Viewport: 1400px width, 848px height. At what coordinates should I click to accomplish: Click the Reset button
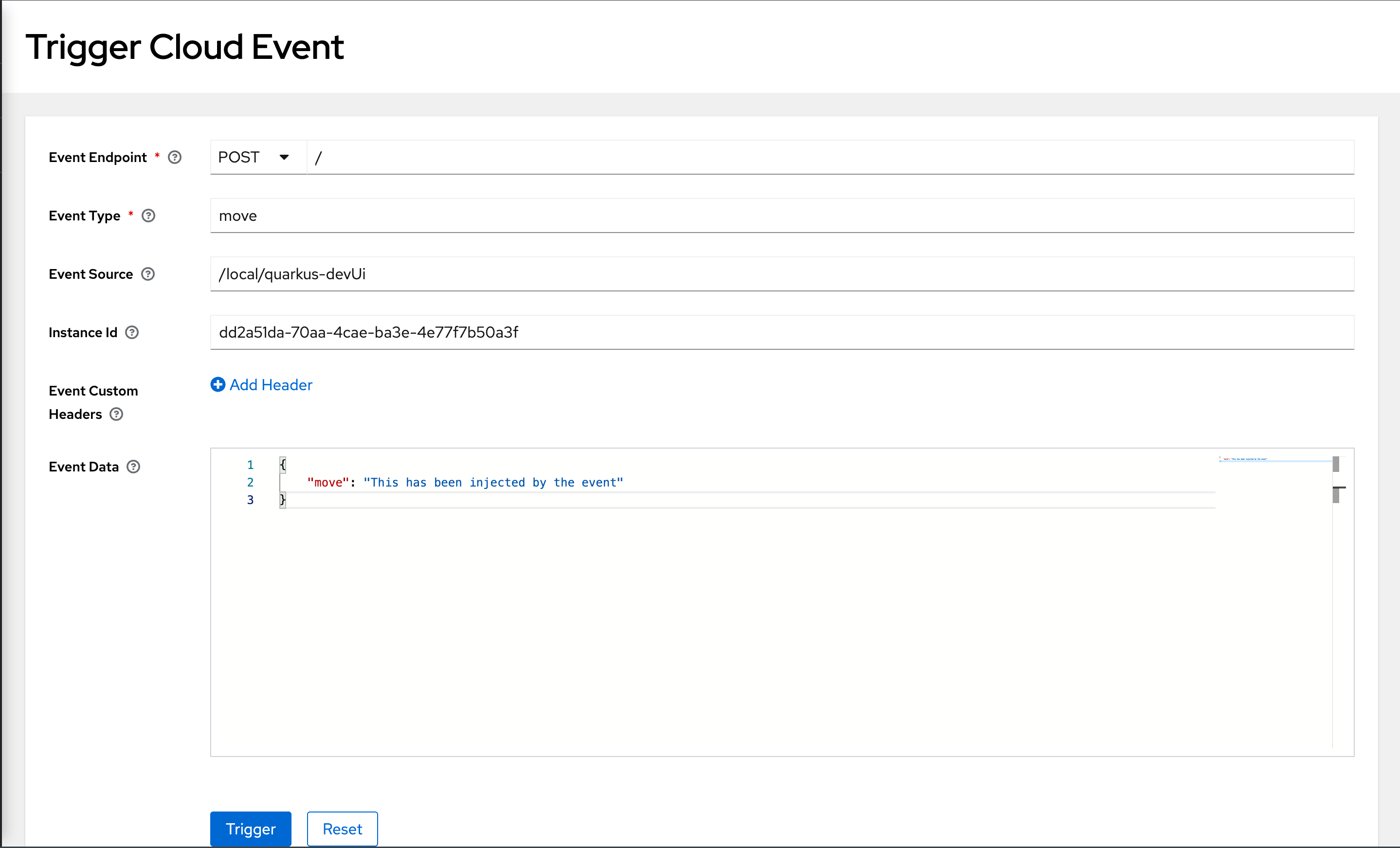coord(342,829)
